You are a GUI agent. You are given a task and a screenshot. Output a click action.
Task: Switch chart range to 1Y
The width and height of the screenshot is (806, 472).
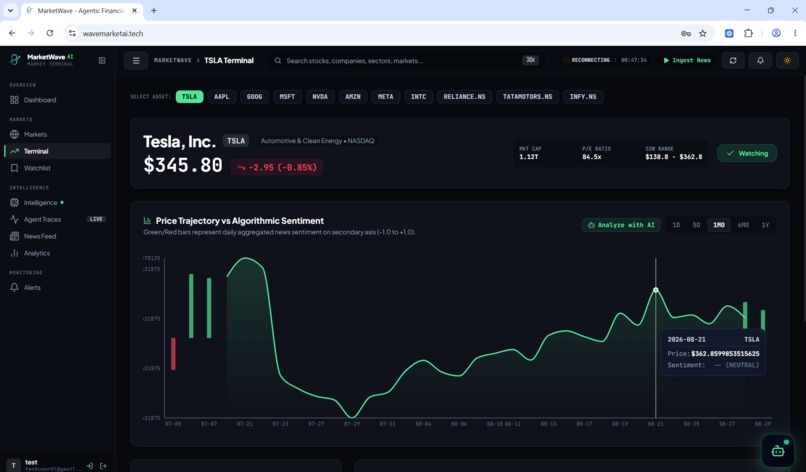click(x=765, y=225)
